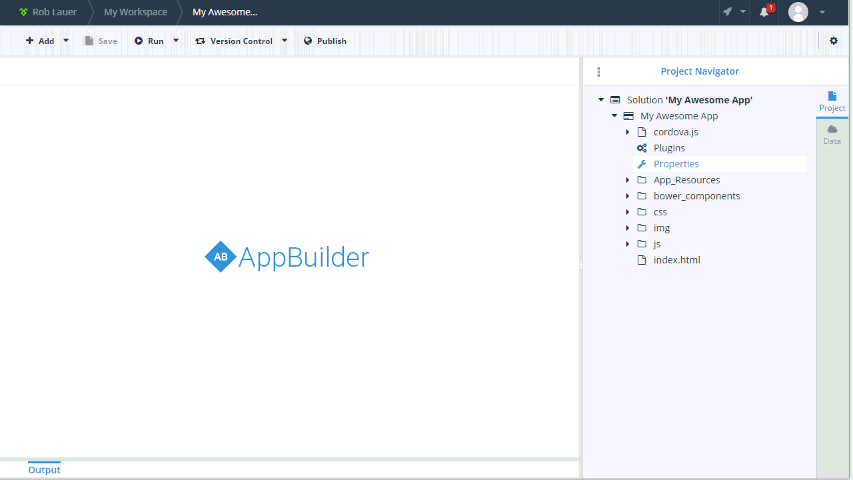
Task: Open the index.html file
Action: pos(677,260)
